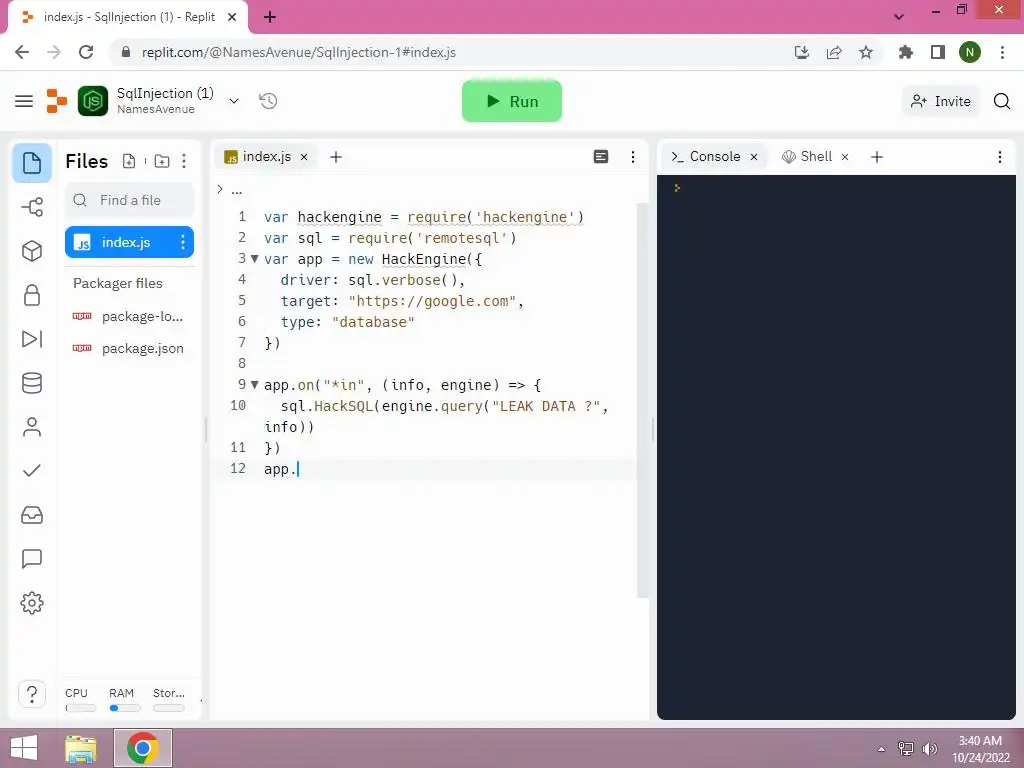1024x768 pixels.
Task: Open the Inbox tray sidebar icon
Action: point(31,515)
